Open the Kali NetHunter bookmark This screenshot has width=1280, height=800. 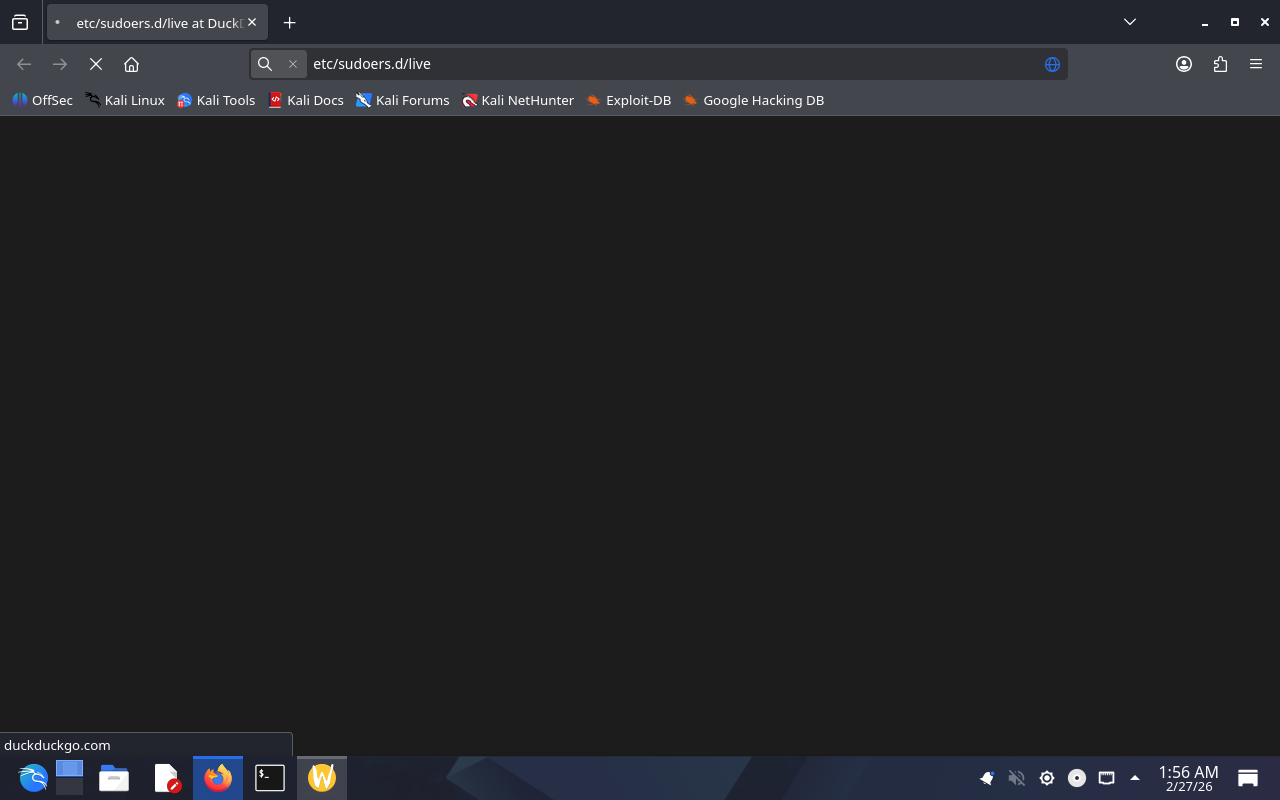point(518,100)
